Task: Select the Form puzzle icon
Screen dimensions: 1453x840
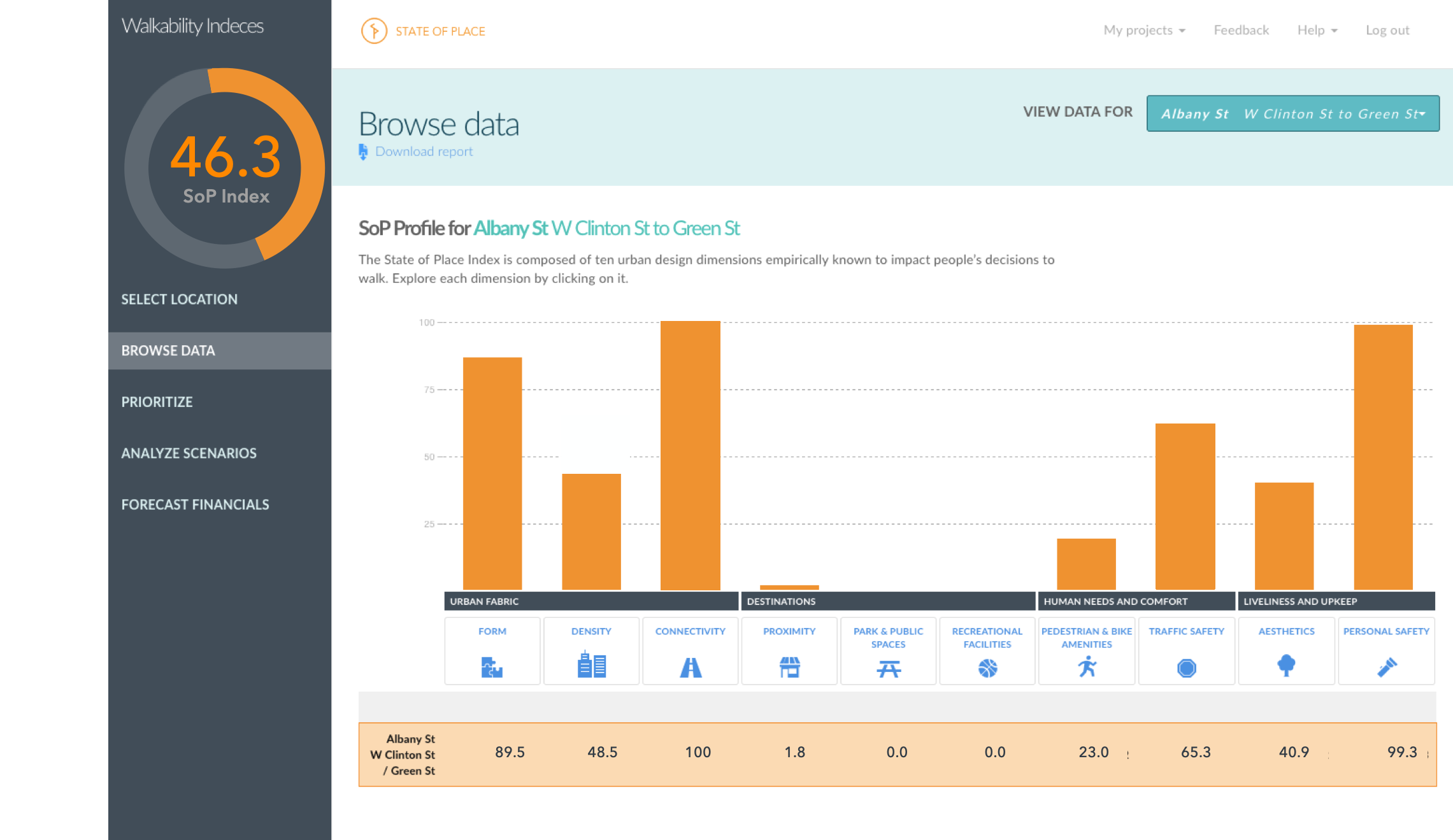Action: click(x=492, y=667)
